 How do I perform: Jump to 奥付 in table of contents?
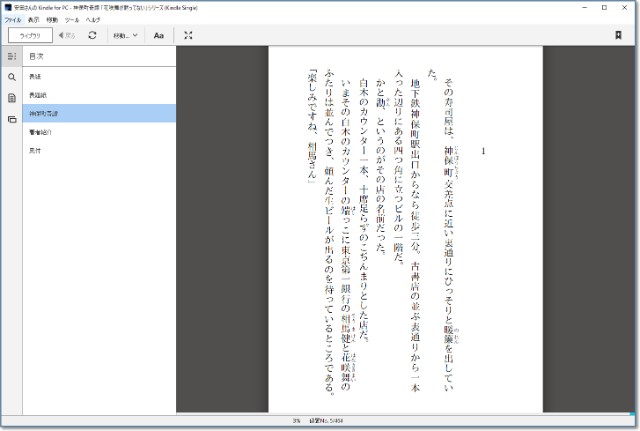[x=36, y=150]
